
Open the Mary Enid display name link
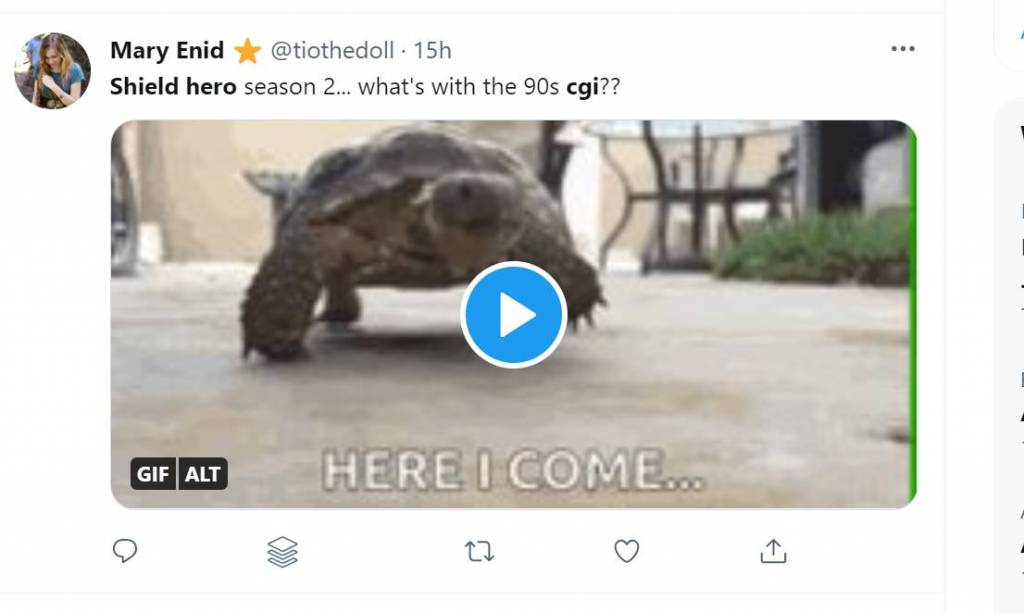point(167,50)
